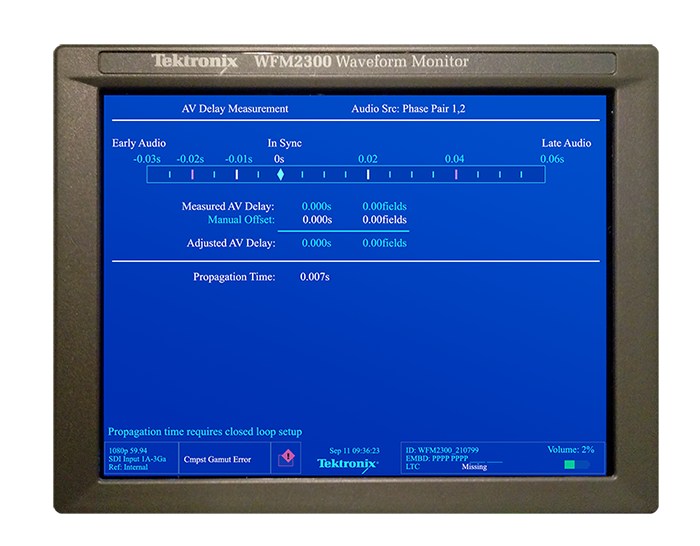
Task: Click the Adjusted AV Delay label
Action: click(x=231, y=243)
